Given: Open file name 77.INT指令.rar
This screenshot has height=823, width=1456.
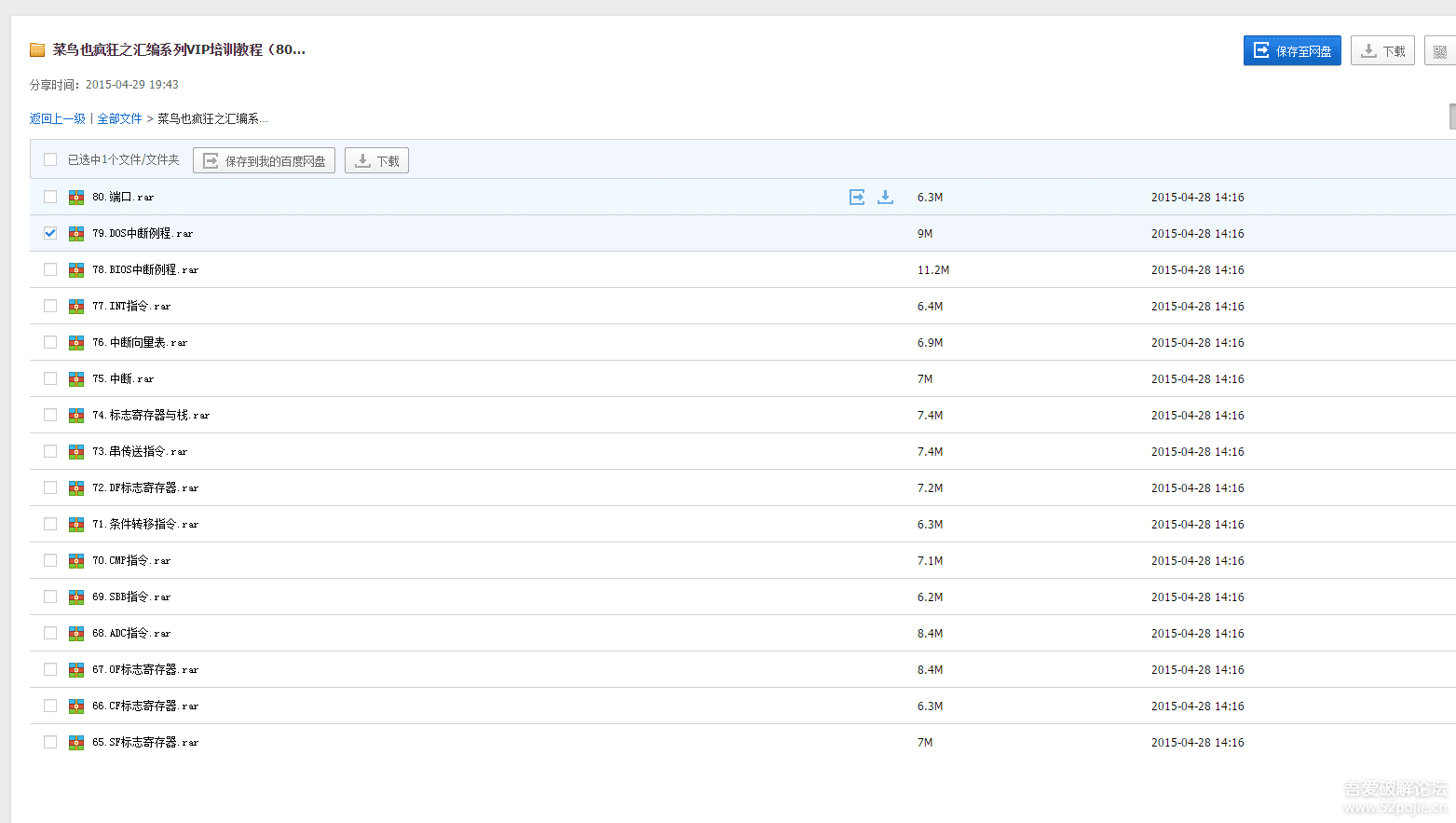Looking at the screenshot, I should (x=131, y=306).
